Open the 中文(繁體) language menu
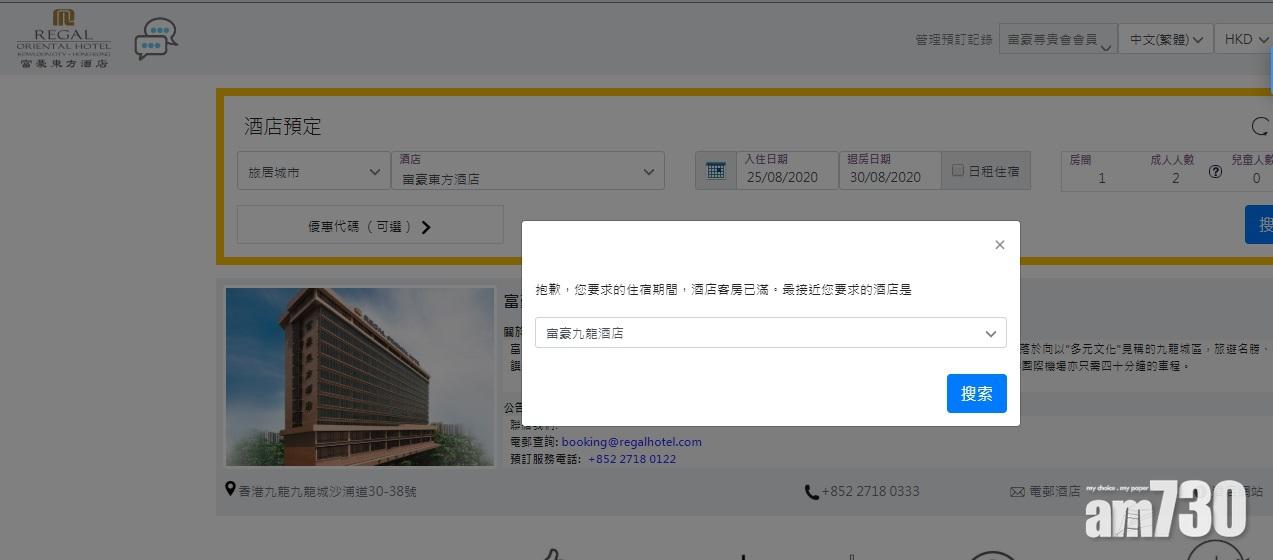The width and height of the screenshot is (1273, 560). pos(1165,40)
